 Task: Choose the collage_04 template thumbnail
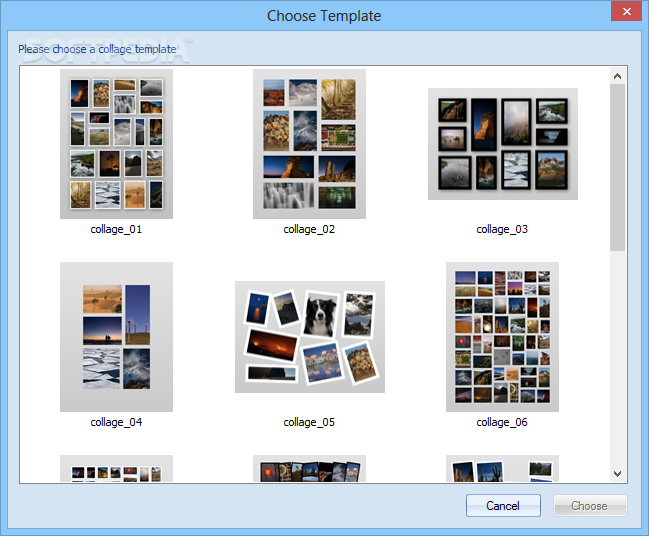[x=116, y=337]
